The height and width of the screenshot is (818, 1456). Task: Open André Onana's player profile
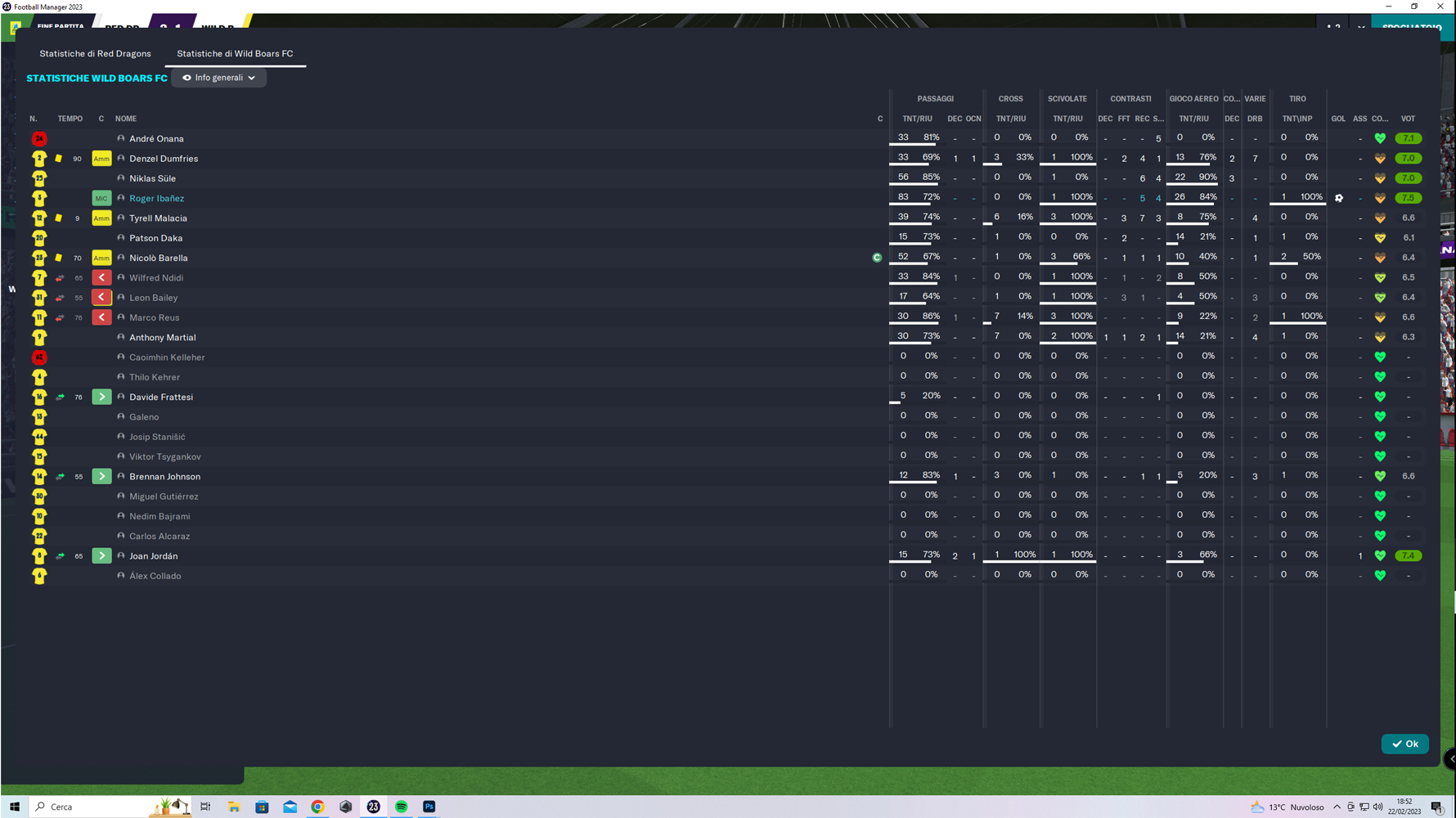[156, 139]
